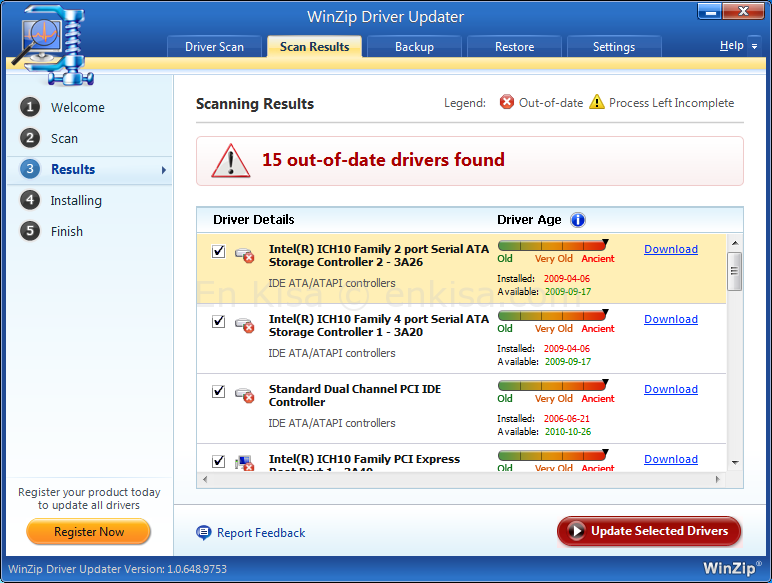Image resolution: width=772 pixels, height=583 pixels.
Task: Click the play icon on Update Selected Drivers
Action: point(576,531)
